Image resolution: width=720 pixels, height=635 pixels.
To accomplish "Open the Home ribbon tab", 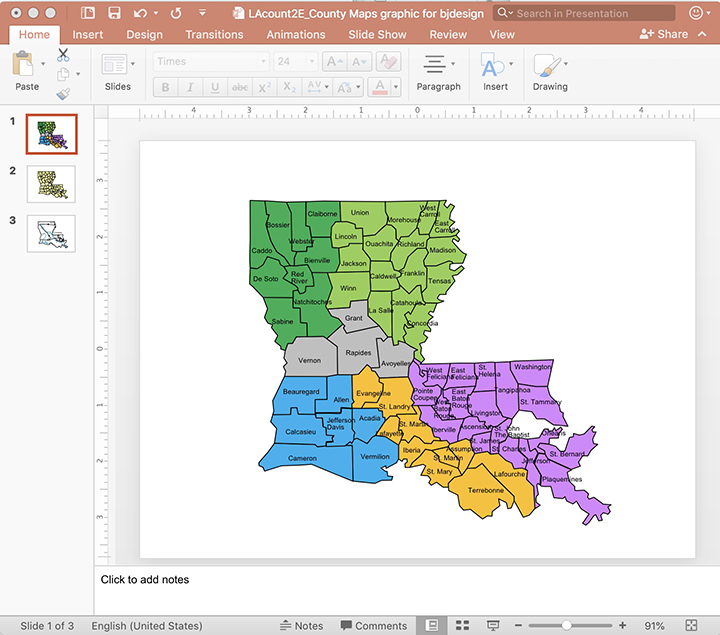I will pos(34,34).
